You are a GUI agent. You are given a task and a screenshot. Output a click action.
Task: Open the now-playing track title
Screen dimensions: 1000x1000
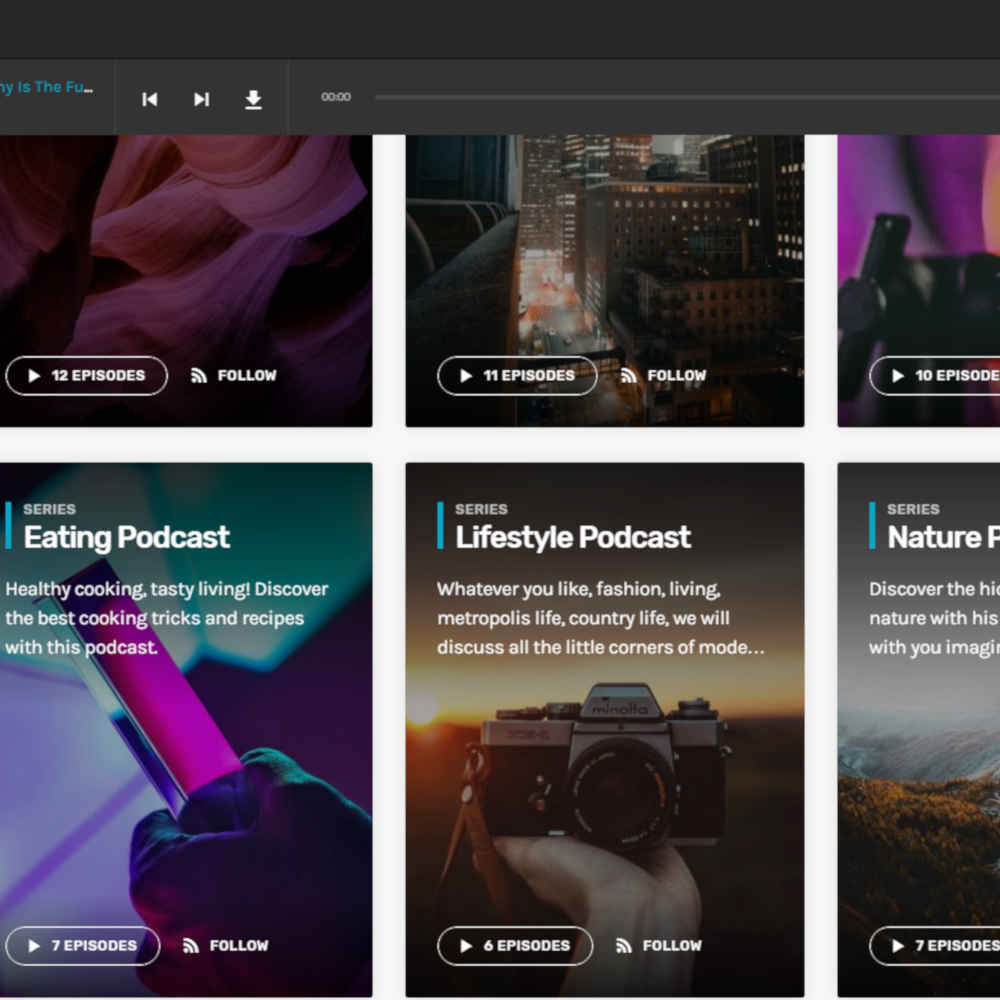pyautogui.click(x=47, y=87)
